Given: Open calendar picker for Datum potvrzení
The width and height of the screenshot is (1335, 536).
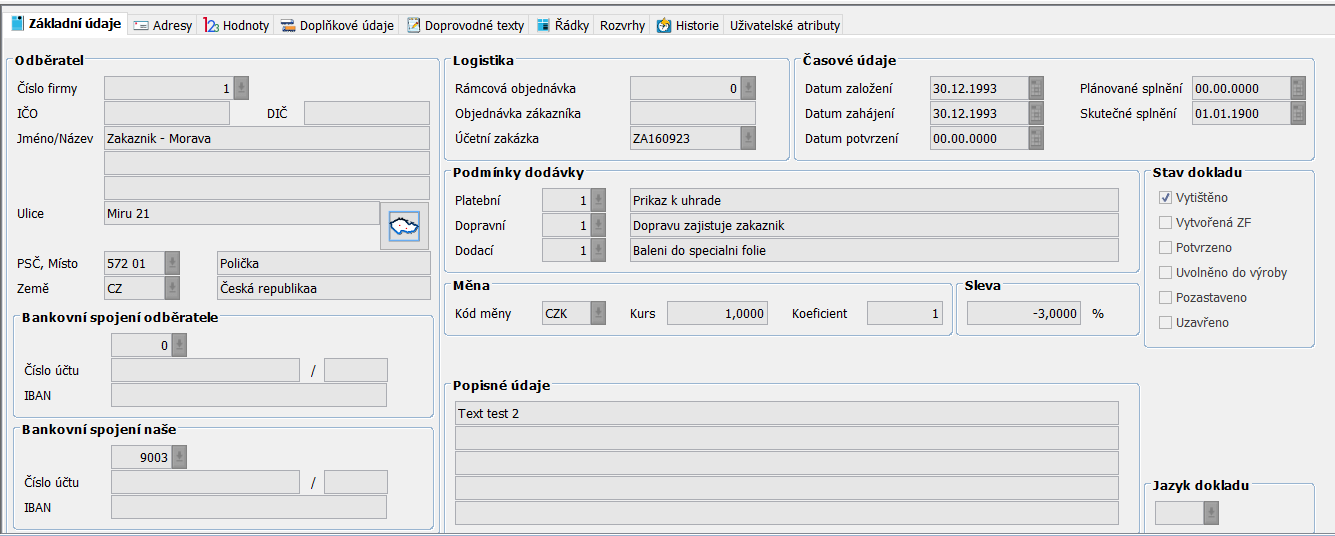Looking at the screenshot, I should [x=1036, y=139].
